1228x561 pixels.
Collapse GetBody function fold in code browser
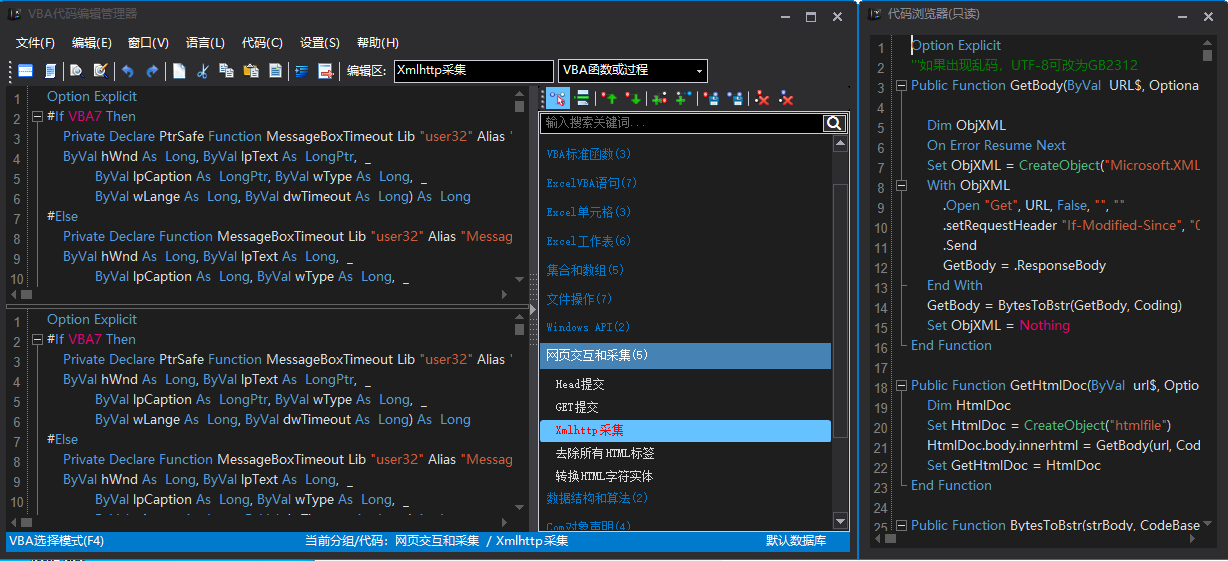point(901,86)
